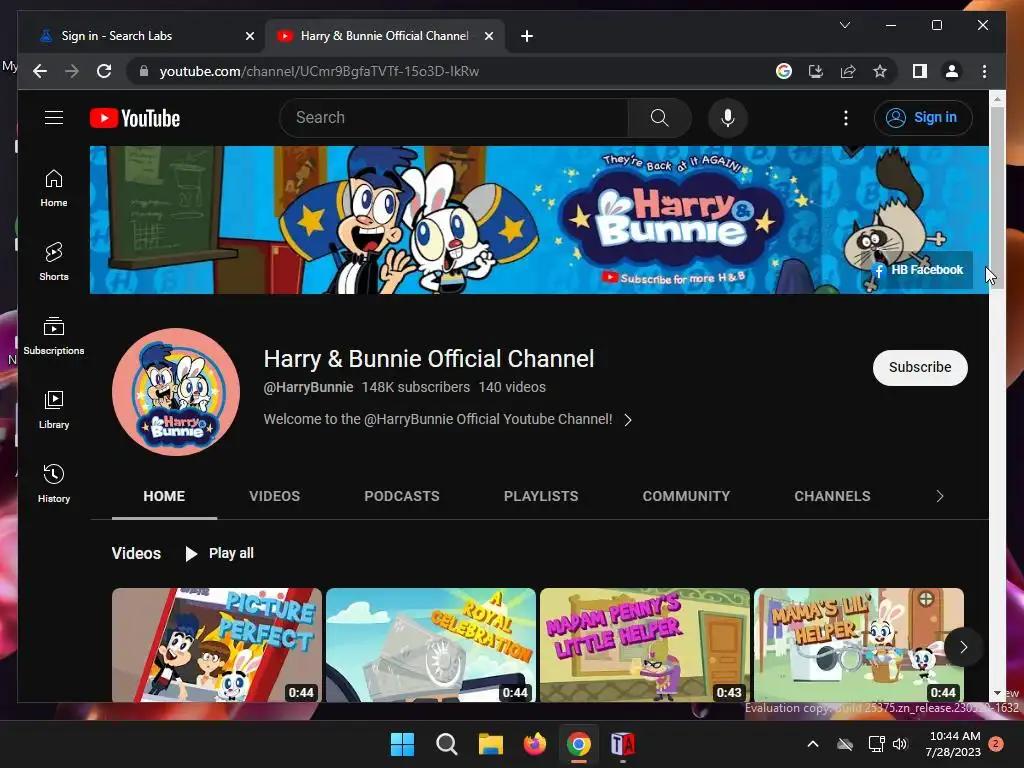This screenshot has width=1024, height=768.
Task: Open File Explorer from taskbar
Action: 490,744
